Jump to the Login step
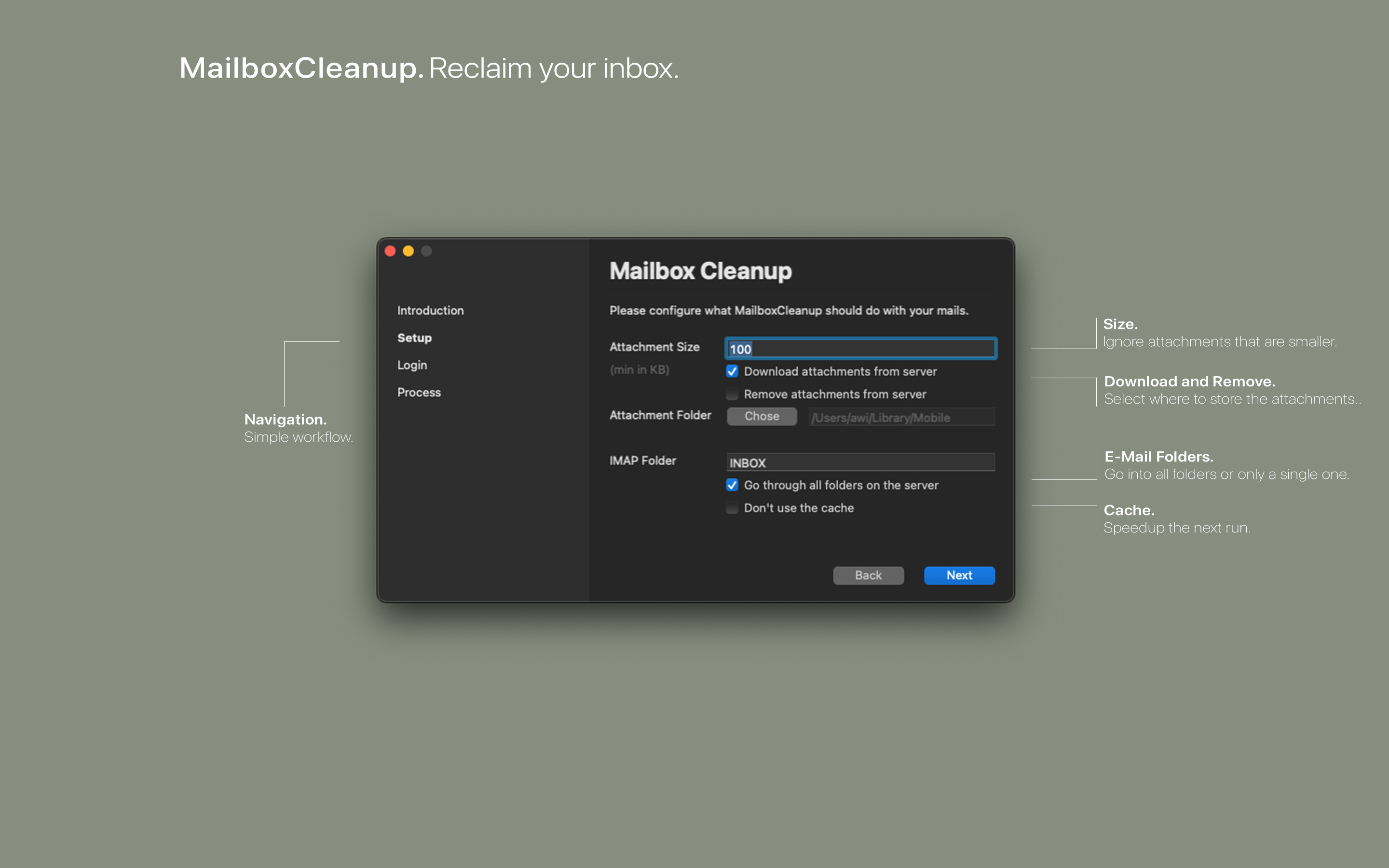The height and width of the screenshot is (868, 1389). [x=412, y=365]
